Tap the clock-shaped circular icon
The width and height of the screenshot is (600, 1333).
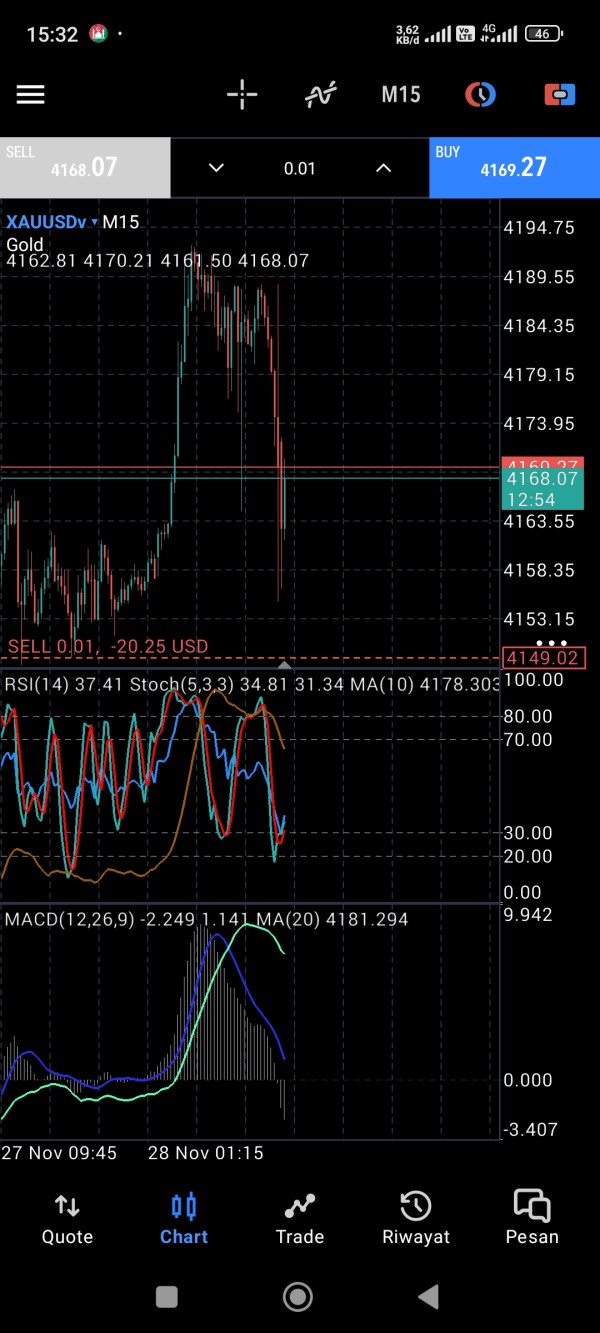tap(480, 95)
